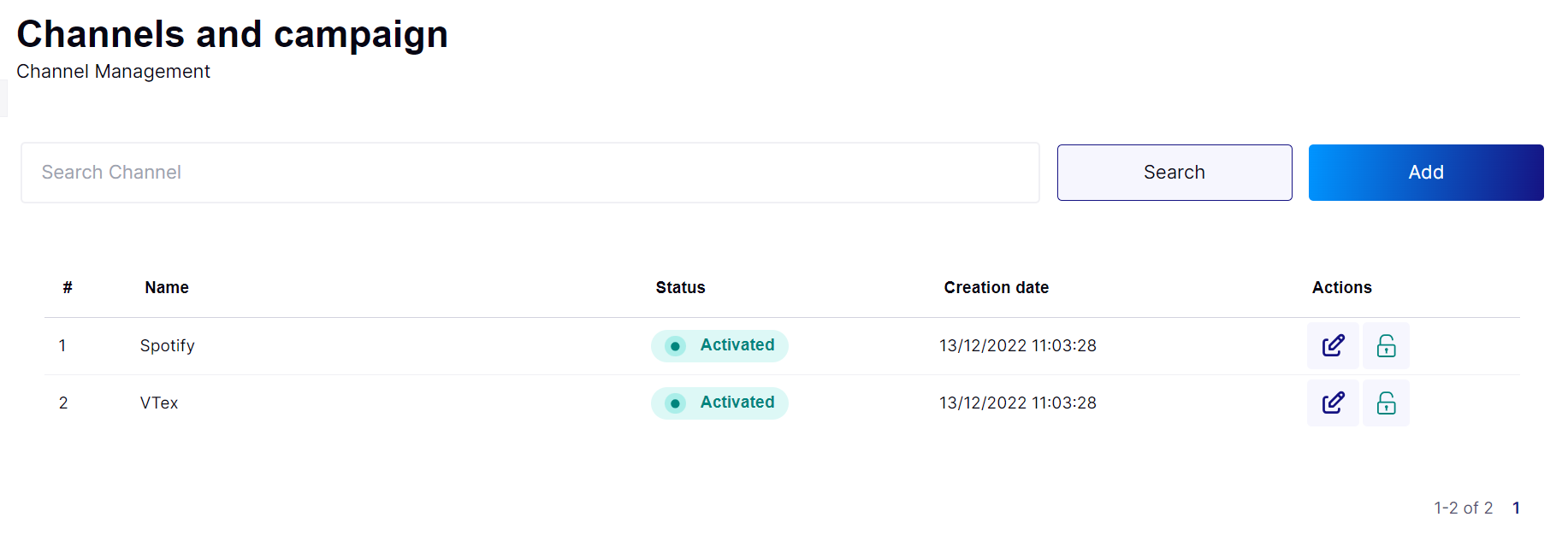Click the Actions column header
This screenshot has width=1568, height=535.
pos(1342,288)
